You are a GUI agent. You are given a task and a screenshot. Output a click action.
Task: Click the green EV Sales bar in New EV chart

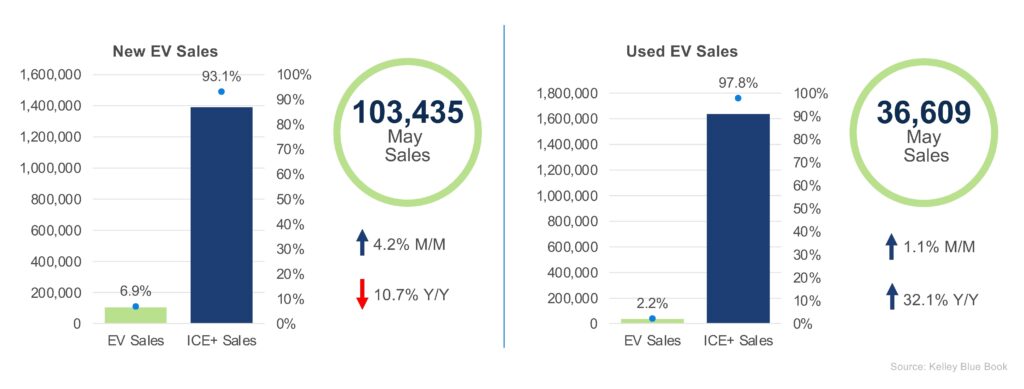point(136,315)
